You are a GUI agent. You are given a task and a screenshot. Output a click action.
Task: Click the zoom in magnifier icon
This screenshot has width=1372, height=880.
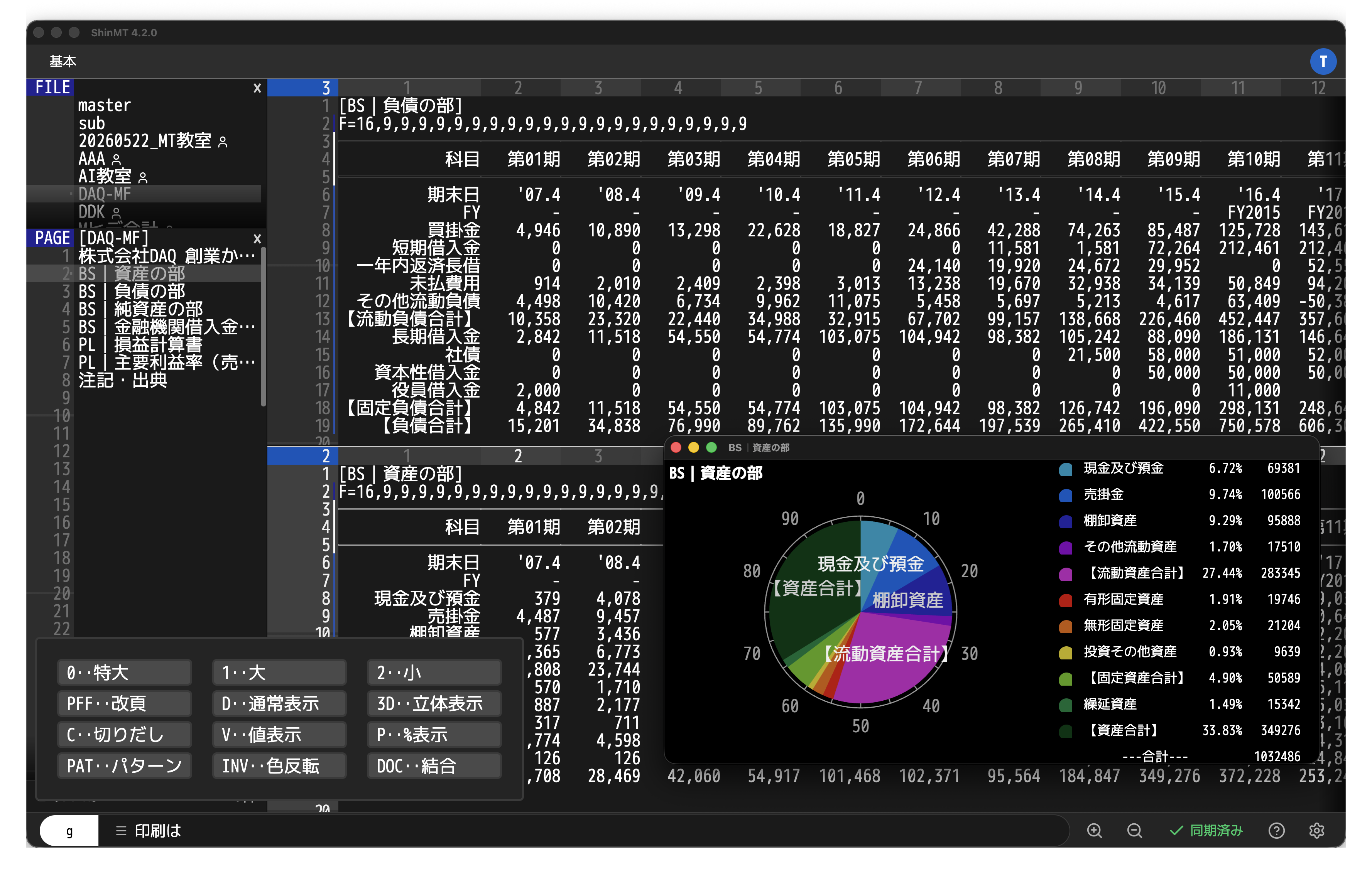click(x=1094, y=830)
